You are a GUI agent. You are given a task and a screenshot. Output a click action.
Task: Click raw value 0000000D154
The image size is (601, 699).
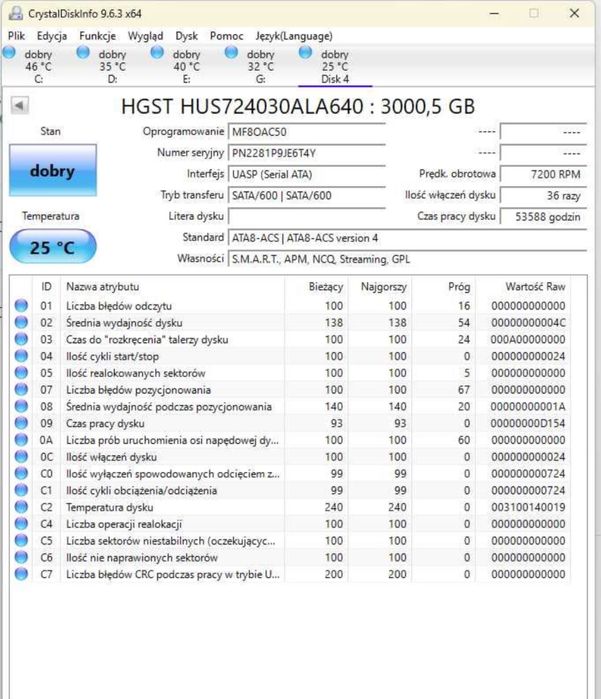click(x=528, y=423)
